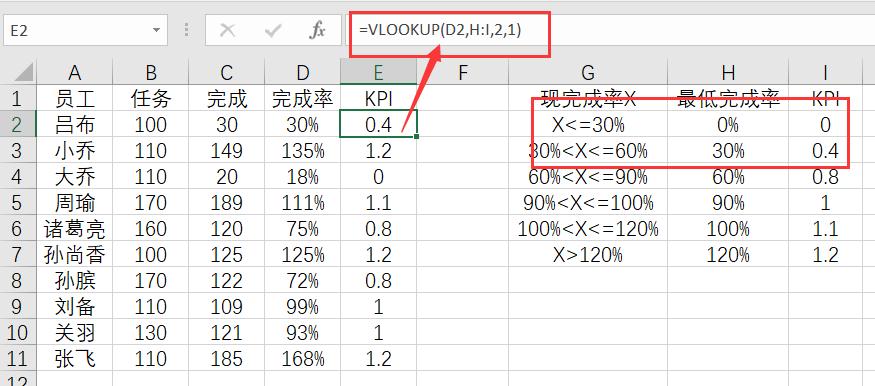This screenshot has height=386, width=875.
Task: Click the 完成 header cell in C1
Action: 227,98
